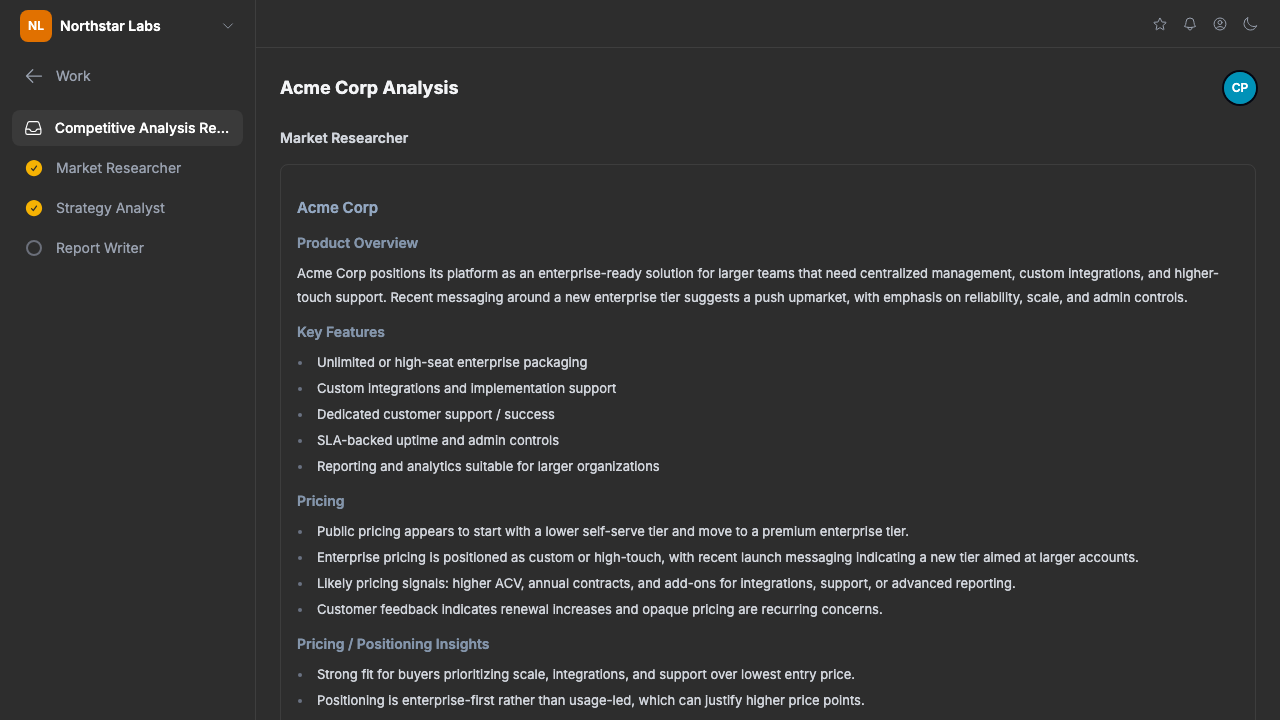The height and width of the screenshot is (720, 1280).
Task: Click the Acme Corp heading in report
Action: coord(337,208)
